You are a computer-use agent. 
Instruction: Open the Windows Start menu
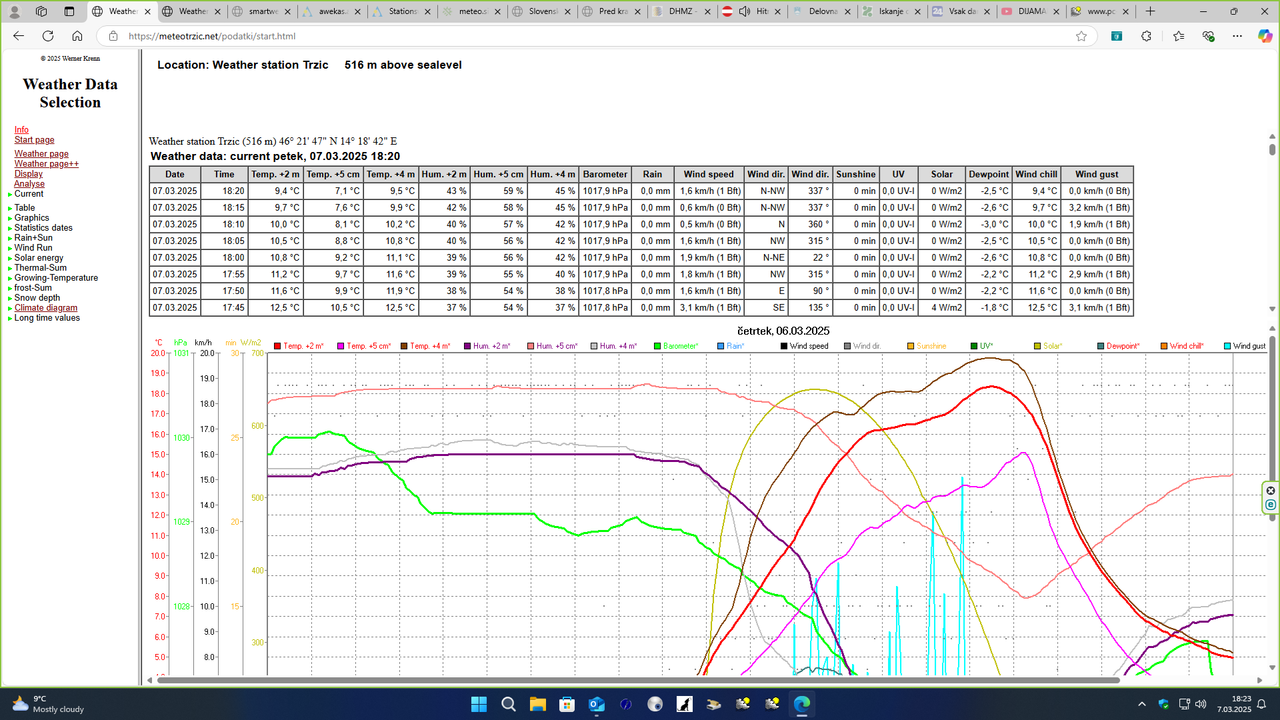coord(477,704)
